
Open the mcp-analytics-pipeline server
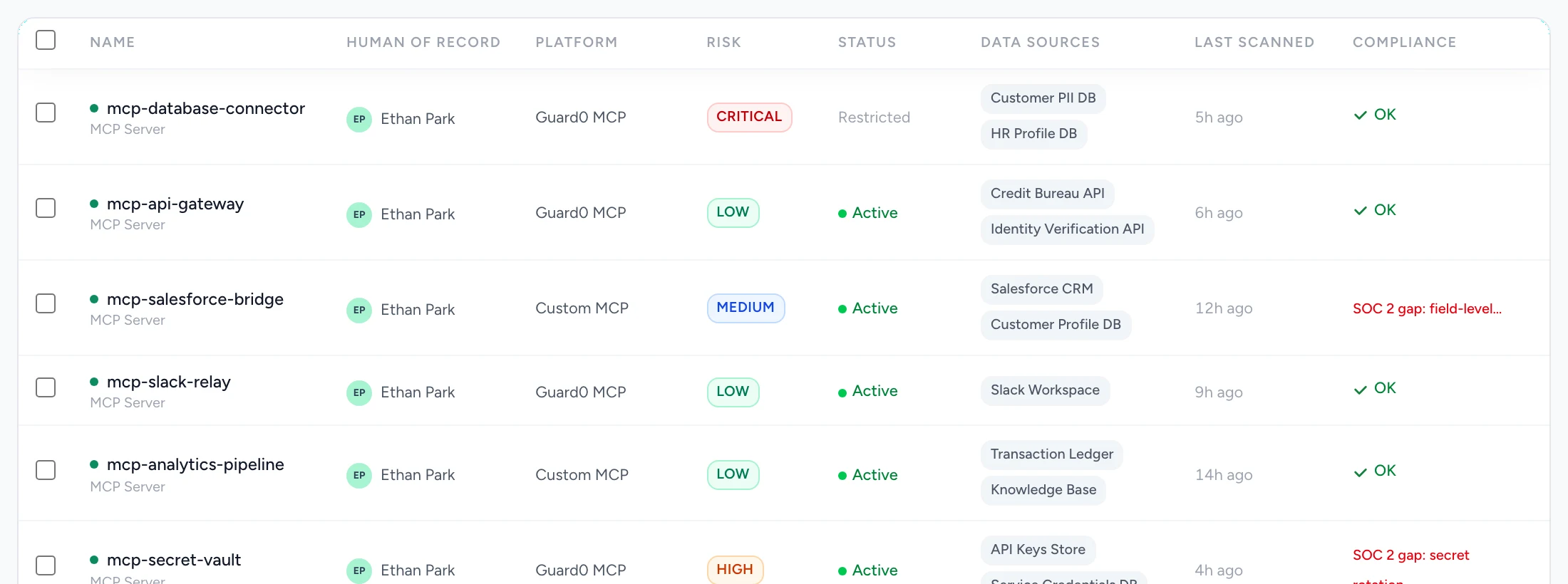click(x=195, y=464)
